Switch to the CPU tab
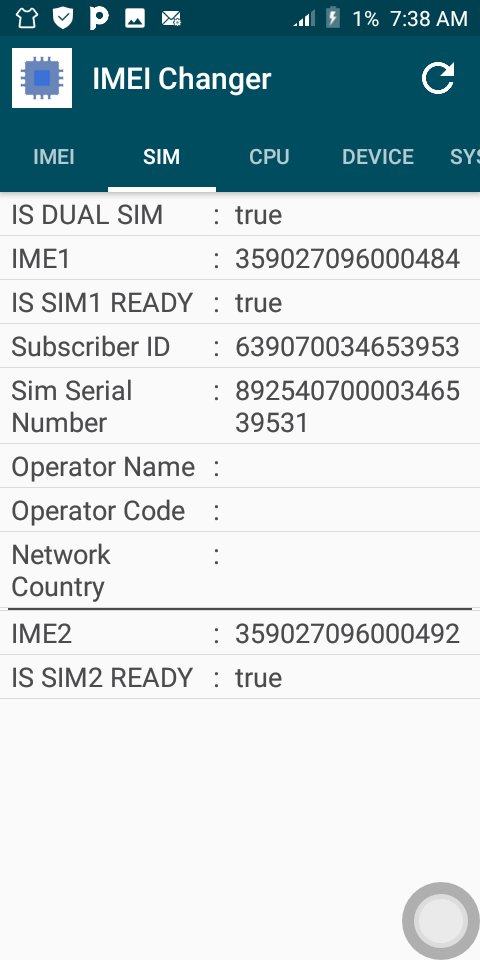This screenshot has width=480, height=960. (269, 157)
